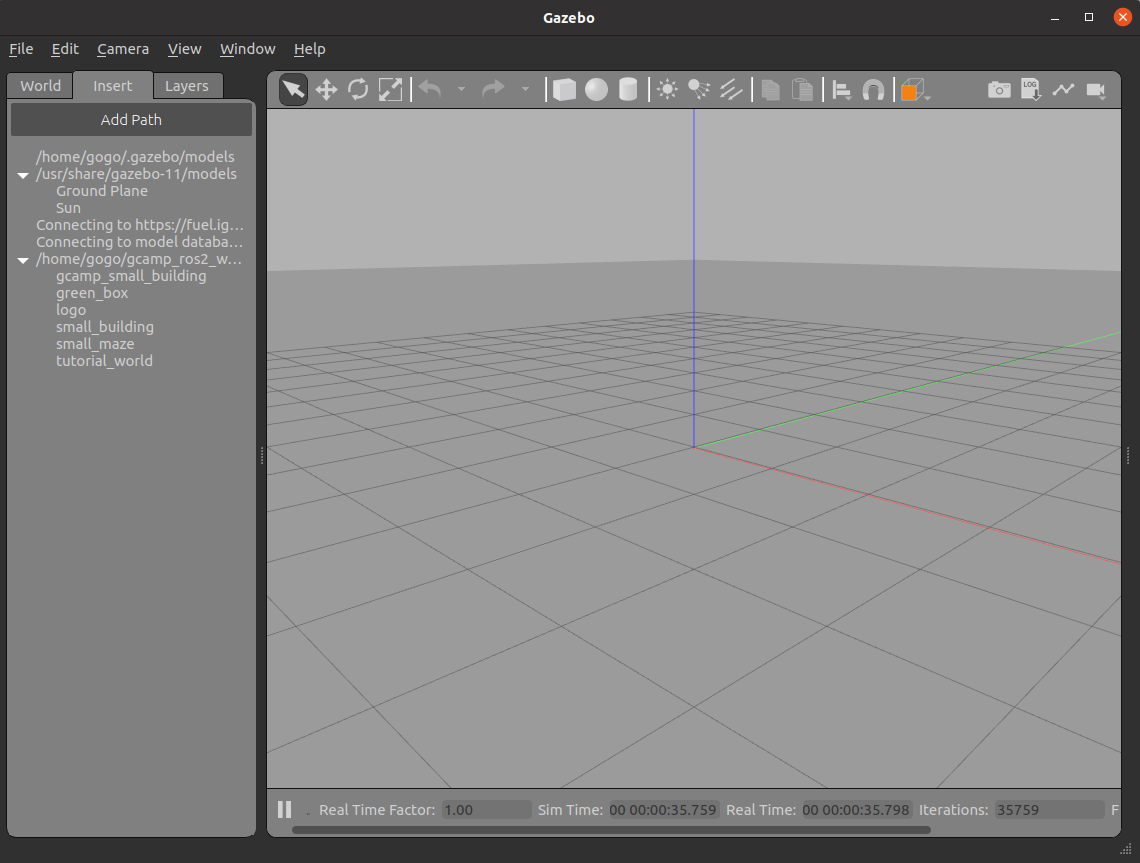Image resolution: width=1140 pixels, height=863 pixels.
Task: Open the Camera menu
Action: click(123, 49)
